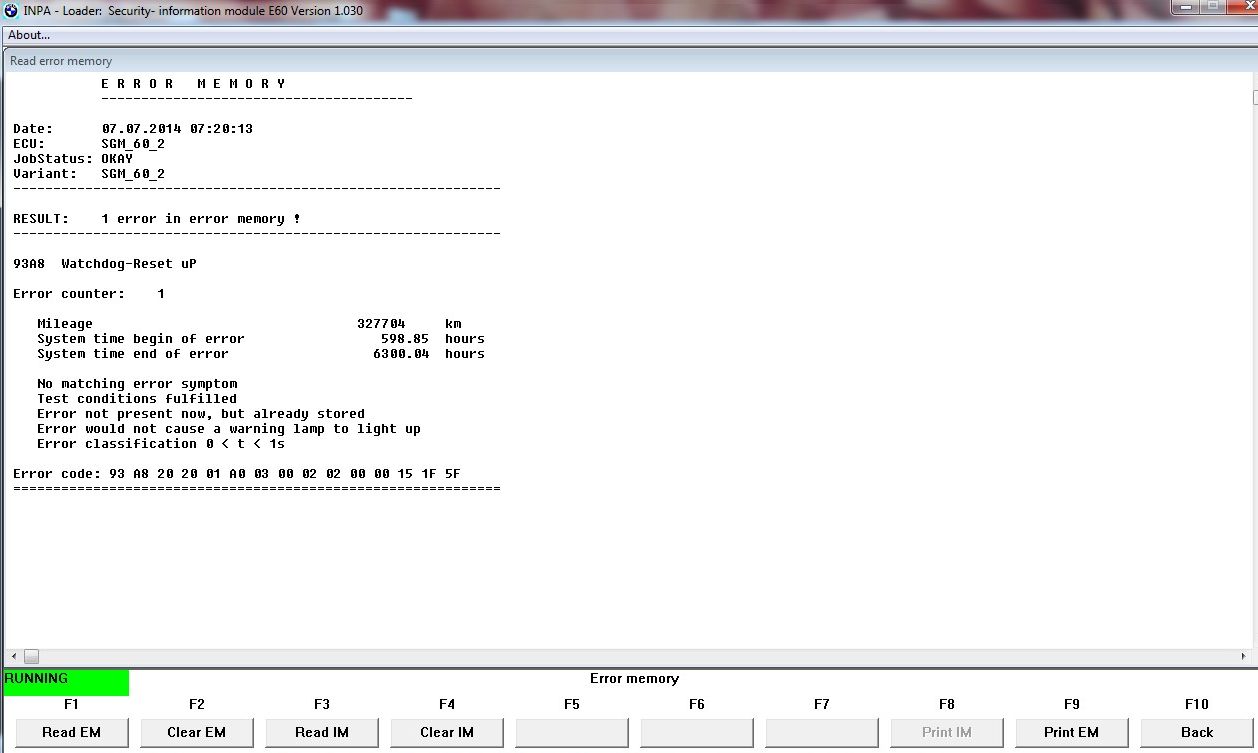The width and height of the screenshot is (1258, 753).
Task: Click the Date 07.07.2014 07:20:13 line
Action: (133, 129)
